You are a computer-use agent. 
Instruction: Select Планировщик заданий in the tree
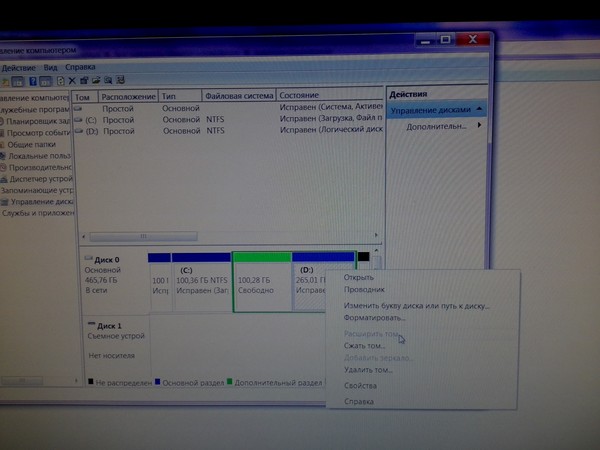[37, 121]
